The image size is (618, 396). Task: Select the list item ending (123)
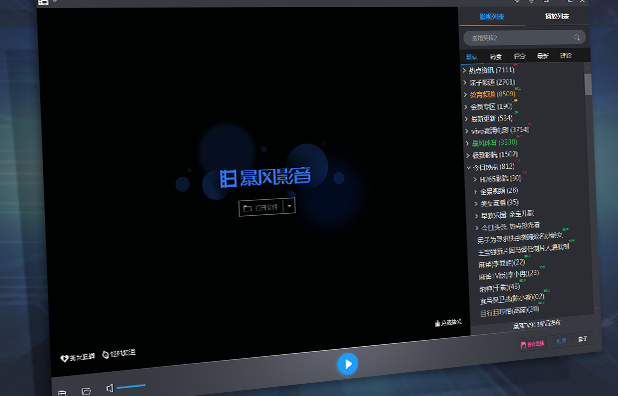pos(509,275)
